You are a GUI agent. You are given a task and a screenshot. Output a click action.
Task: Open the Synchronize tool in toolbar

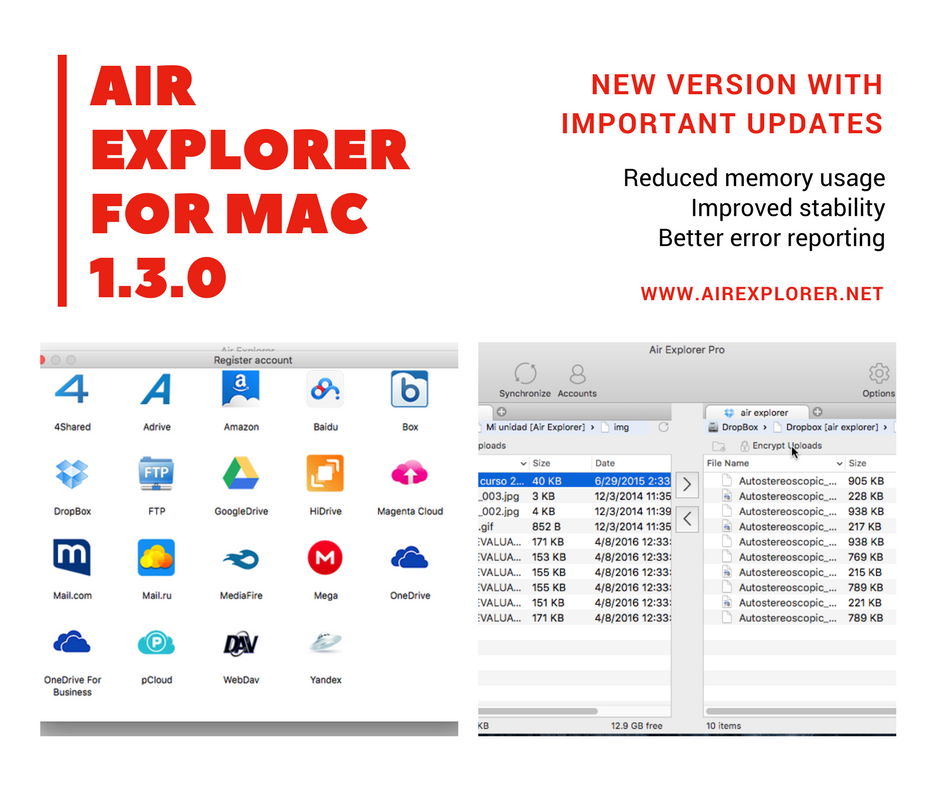tap(525, 375)
